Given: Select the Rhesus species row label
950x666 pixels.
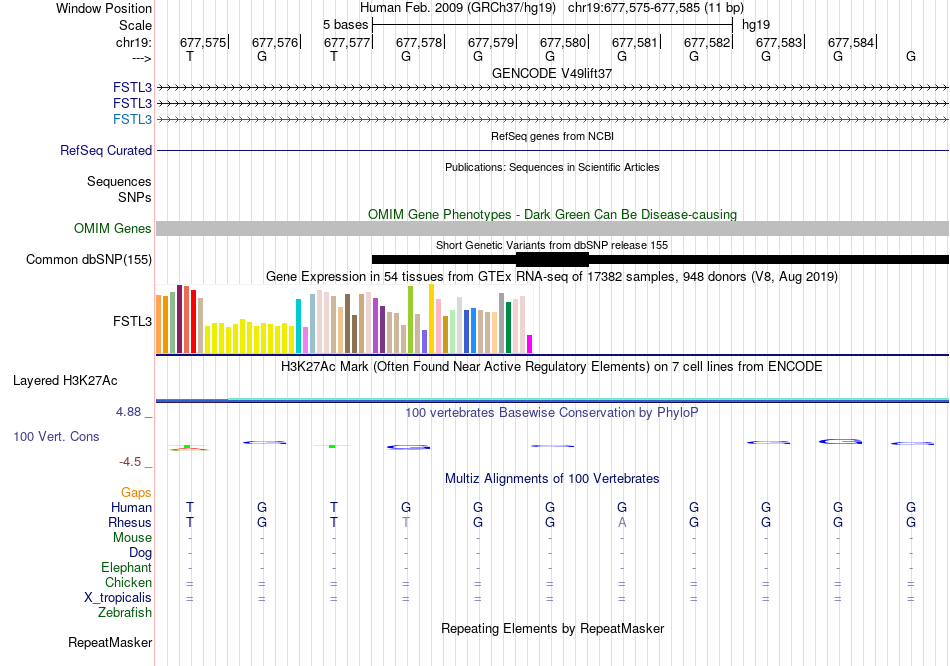Looking at the screenshot, I should tap(130, 522).
